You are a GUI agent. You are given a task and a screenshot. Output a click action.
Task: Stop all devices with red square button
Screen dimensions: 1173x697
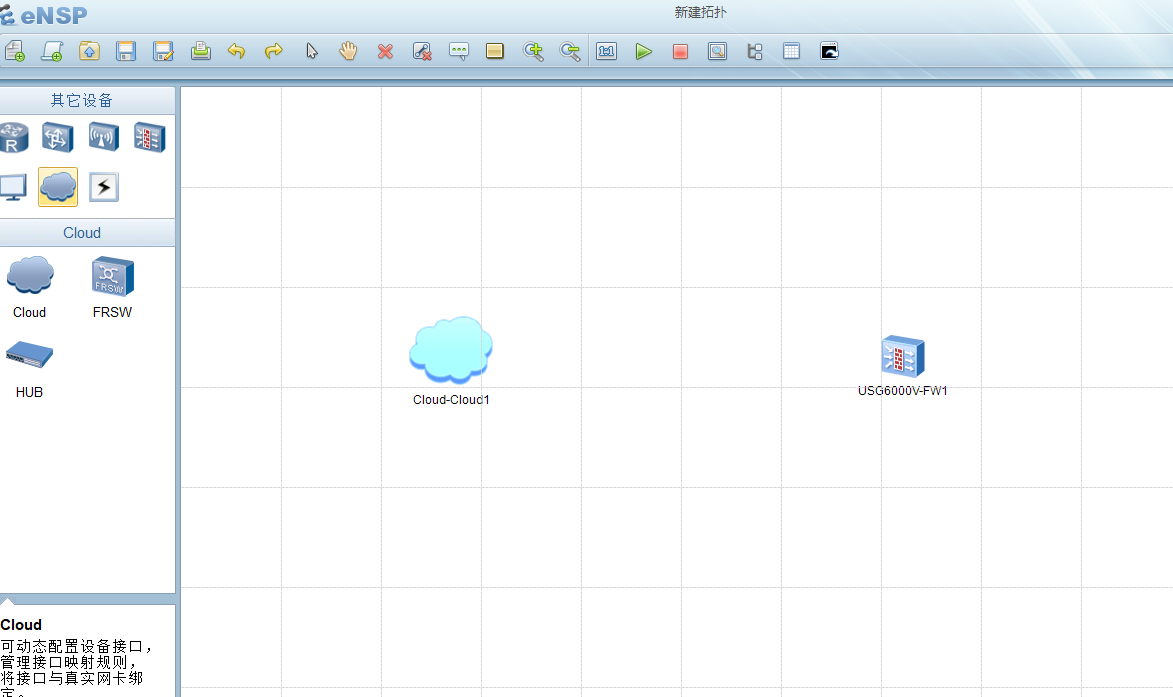[x=681, y=51]
